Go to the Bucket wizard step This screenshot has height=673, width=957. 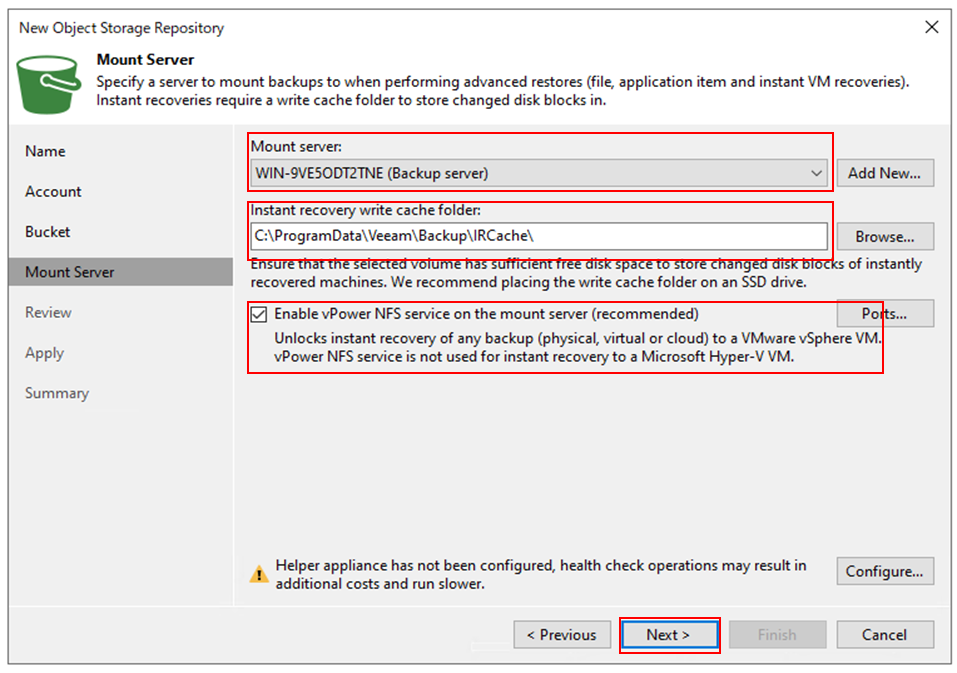tap(48, 232)
